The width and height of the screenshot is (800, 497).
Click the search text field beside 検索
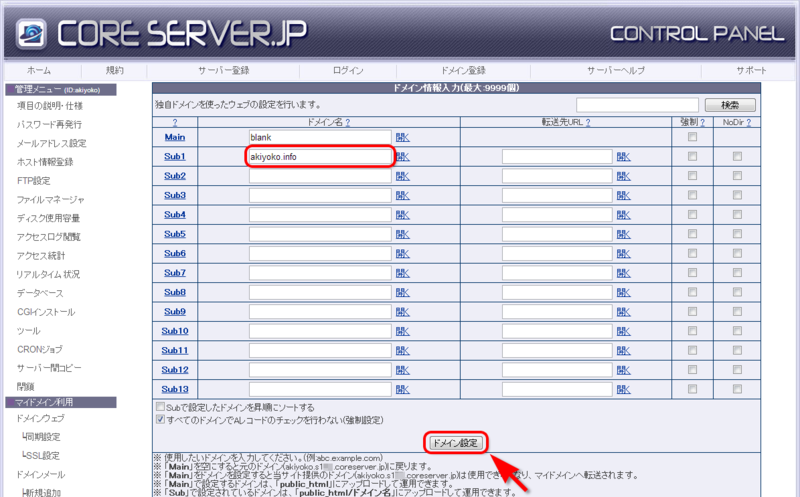pyautogui.click(x=637, y=105)
